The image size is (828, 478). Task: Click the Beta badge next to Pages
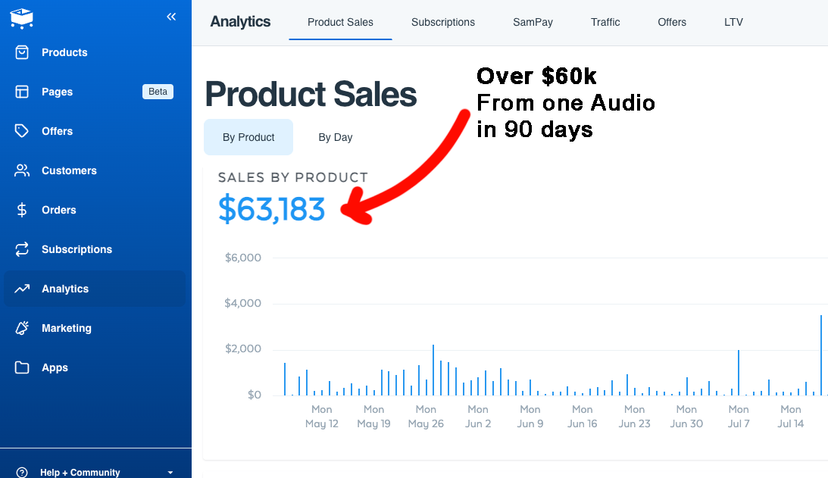[158, 92]
